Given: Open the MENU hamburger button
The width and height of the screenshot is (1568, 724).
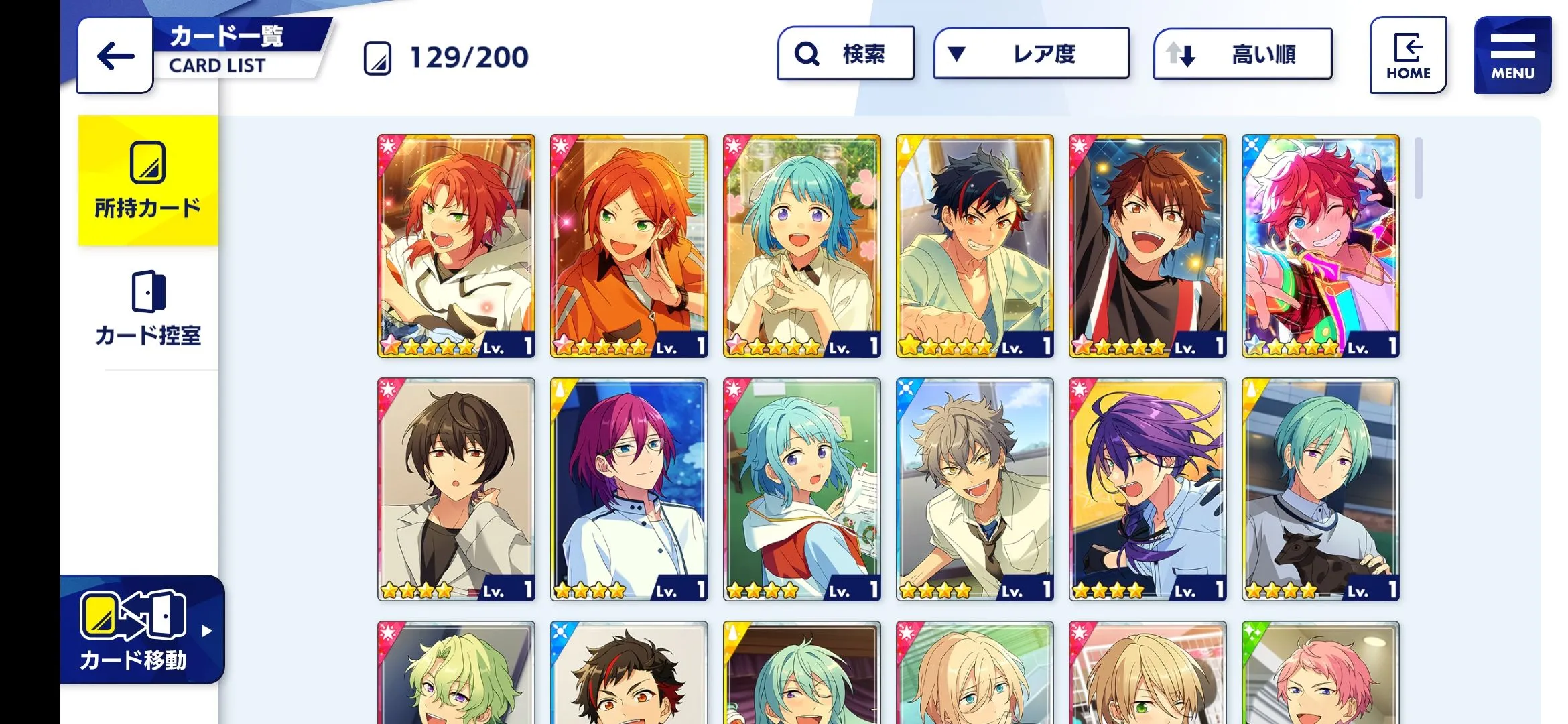Looking at the screenshot, I should (x=1512, y=55).
